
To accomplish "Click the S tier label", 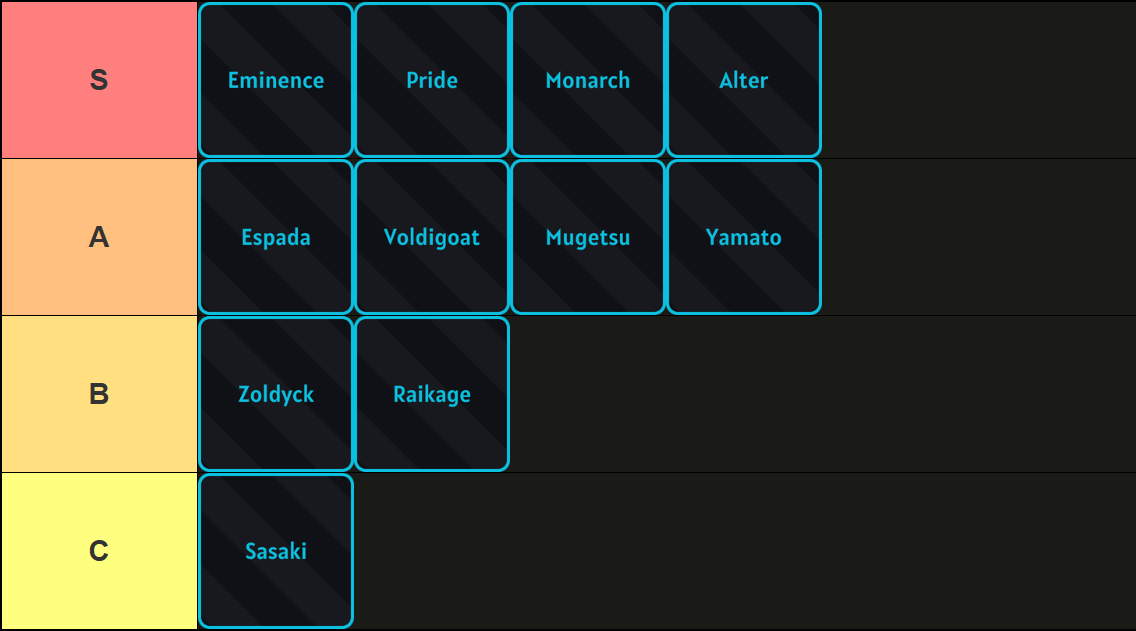I will [x=99, y=80].
